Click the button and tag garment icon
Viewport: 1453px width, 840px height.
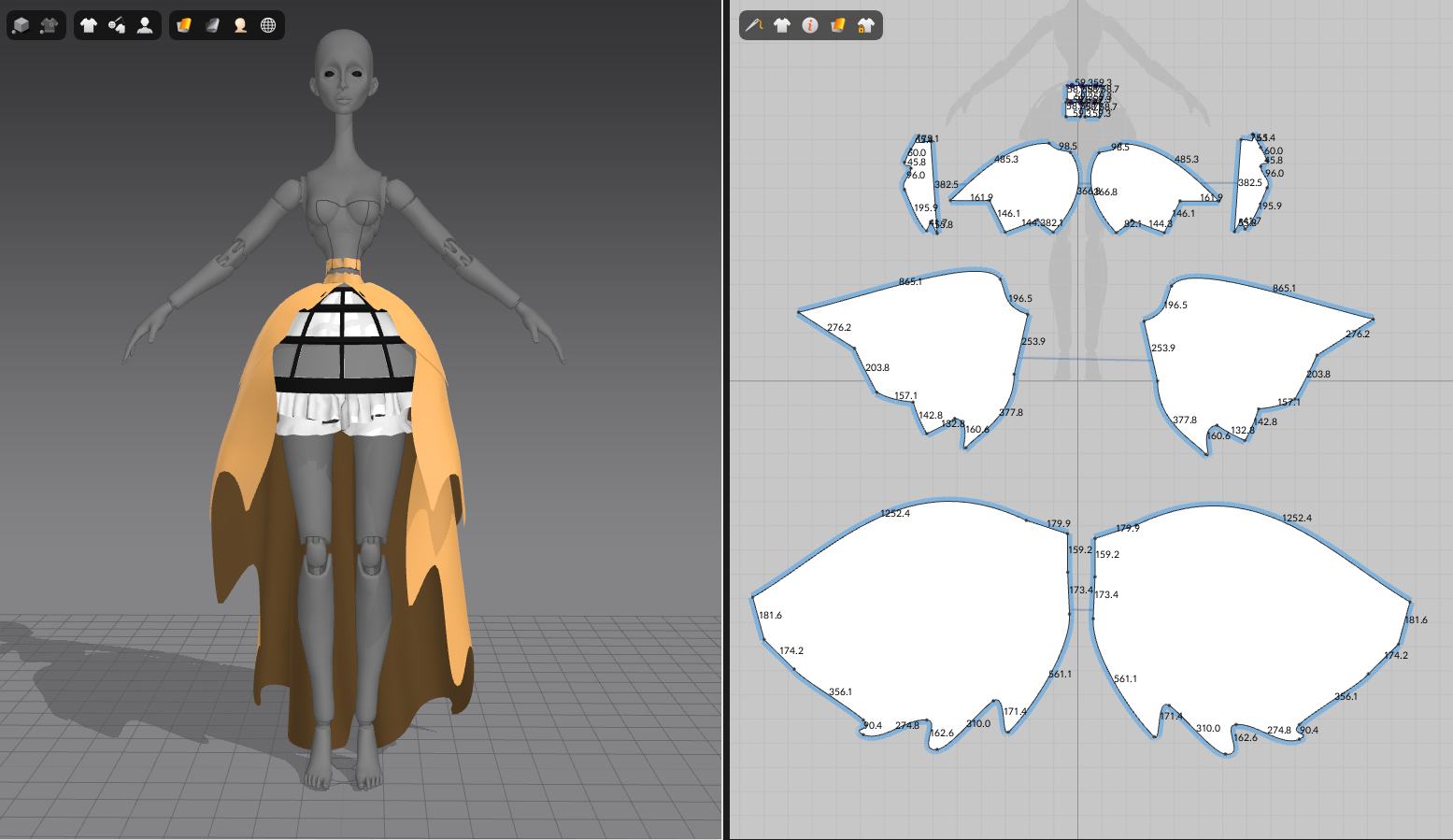[x=117, y=25]
